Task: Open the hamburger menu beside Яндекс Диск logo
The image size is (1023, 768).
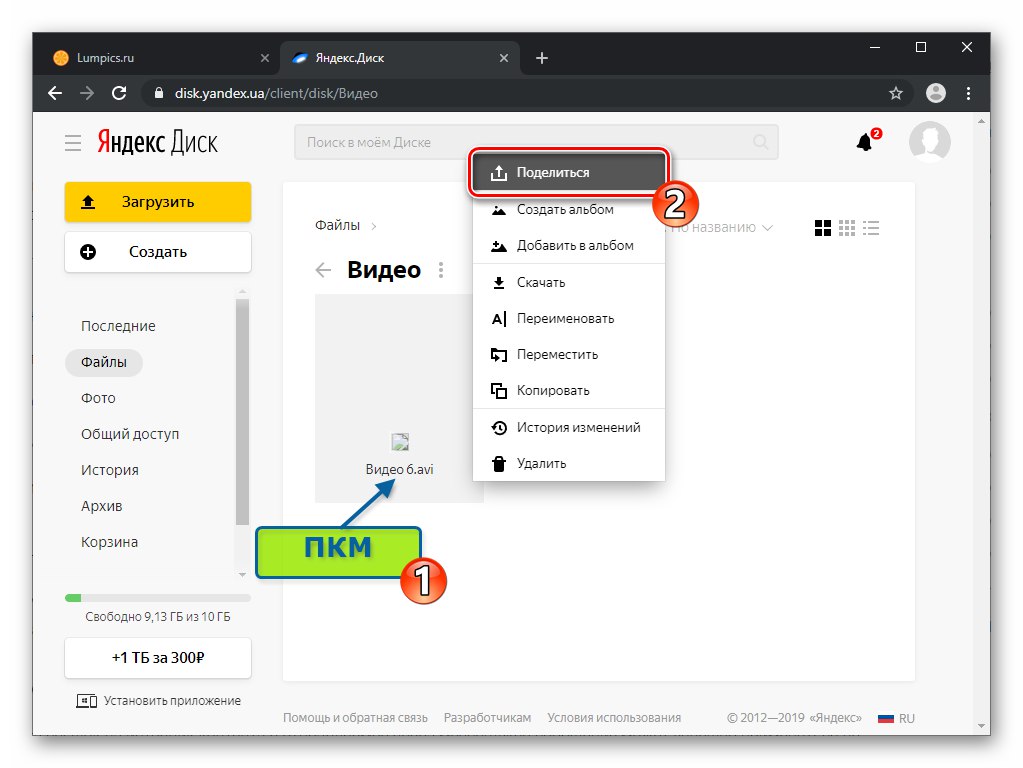Action: (x=72, y=142)
